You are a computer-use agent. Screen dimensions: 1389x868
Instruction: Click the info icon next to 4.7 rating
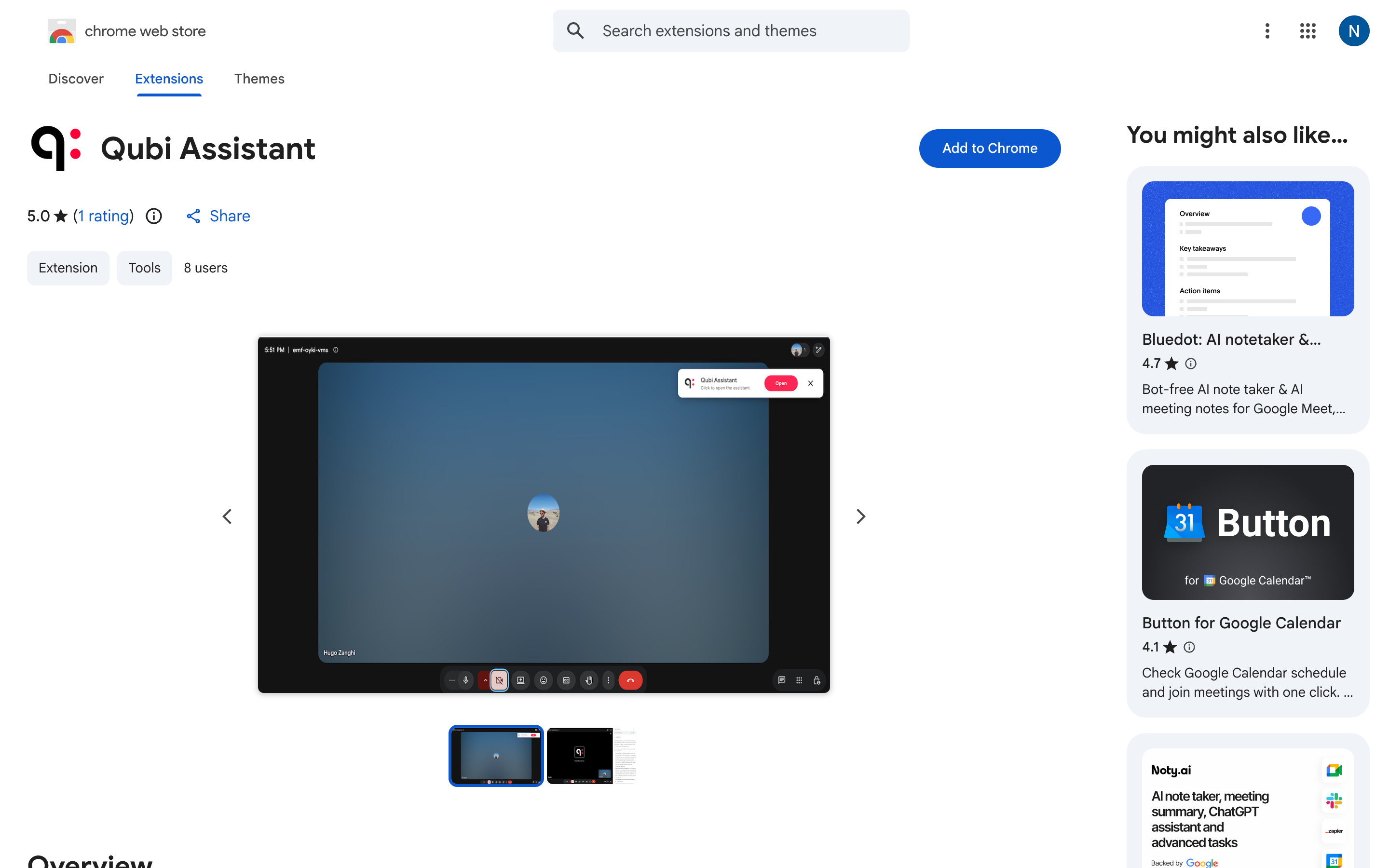pyautogui.click(x=1191, y=364)
